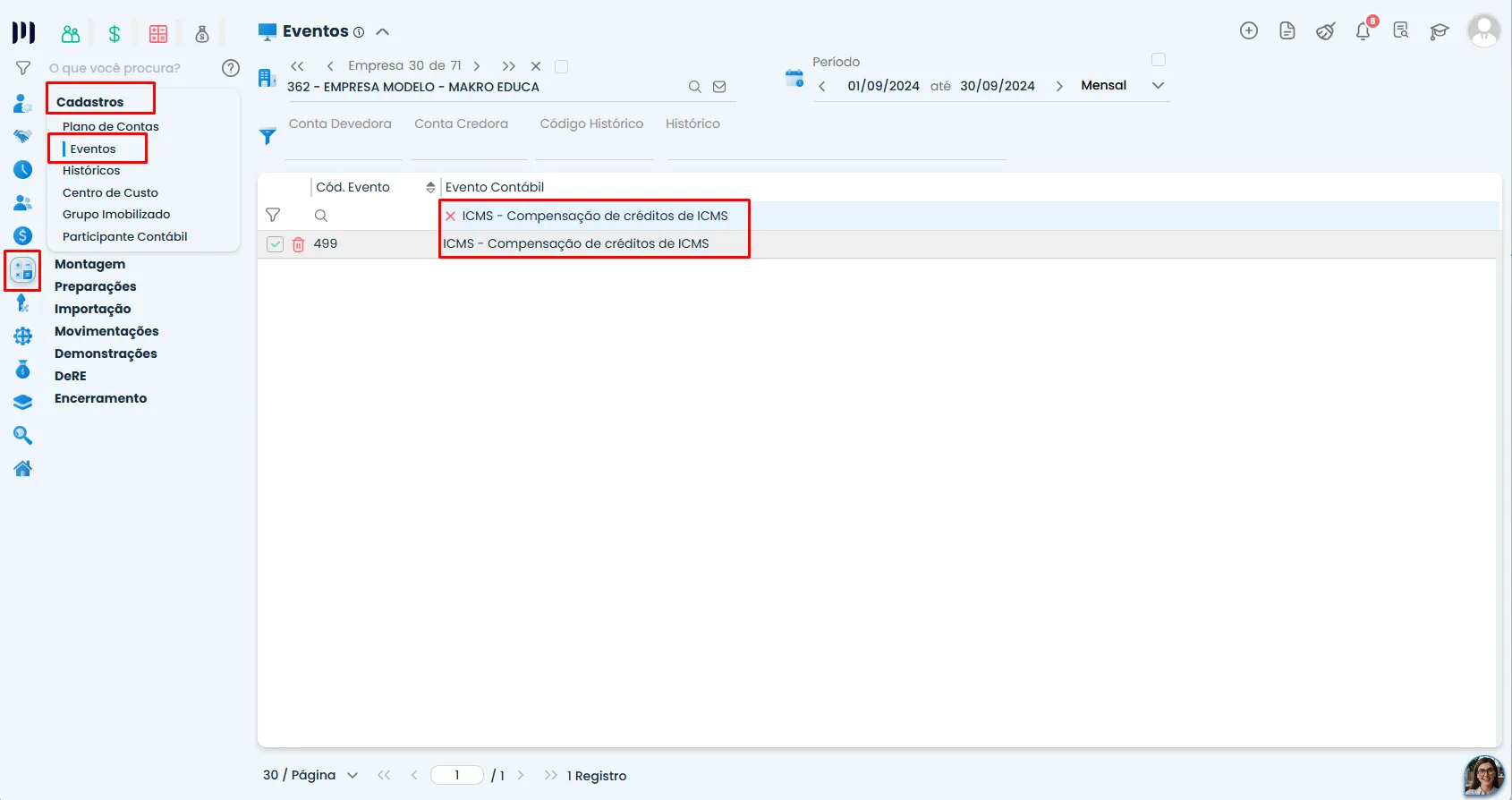Expand the Encerramento section
The width and height of the screenshot is (1512, 800).
[100, 399]
